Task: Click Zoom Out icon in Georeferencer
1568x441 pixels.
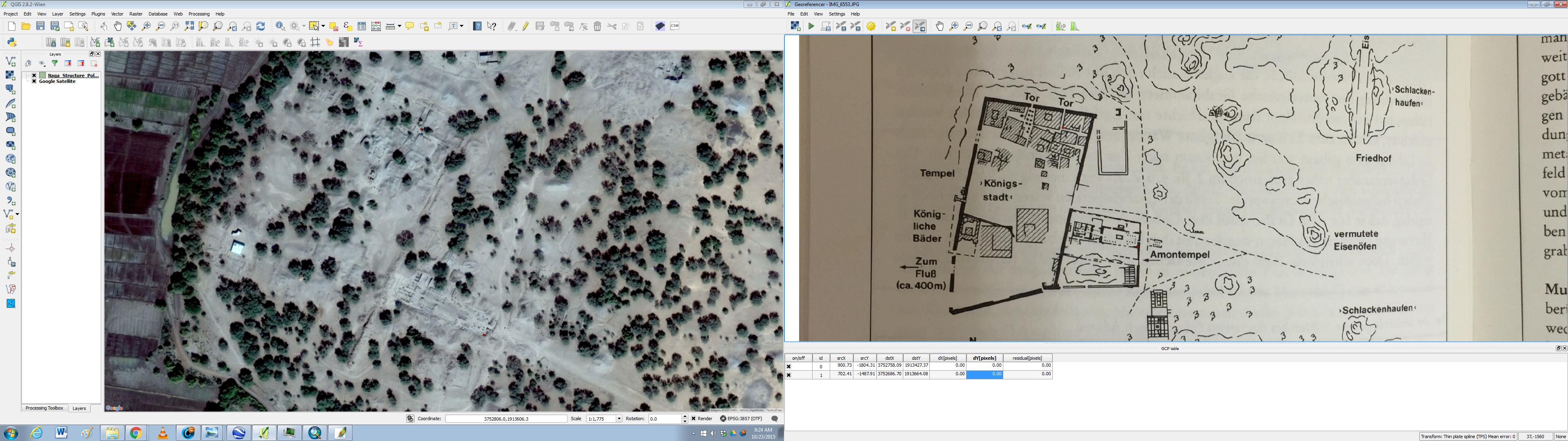Action: point(969,26)
